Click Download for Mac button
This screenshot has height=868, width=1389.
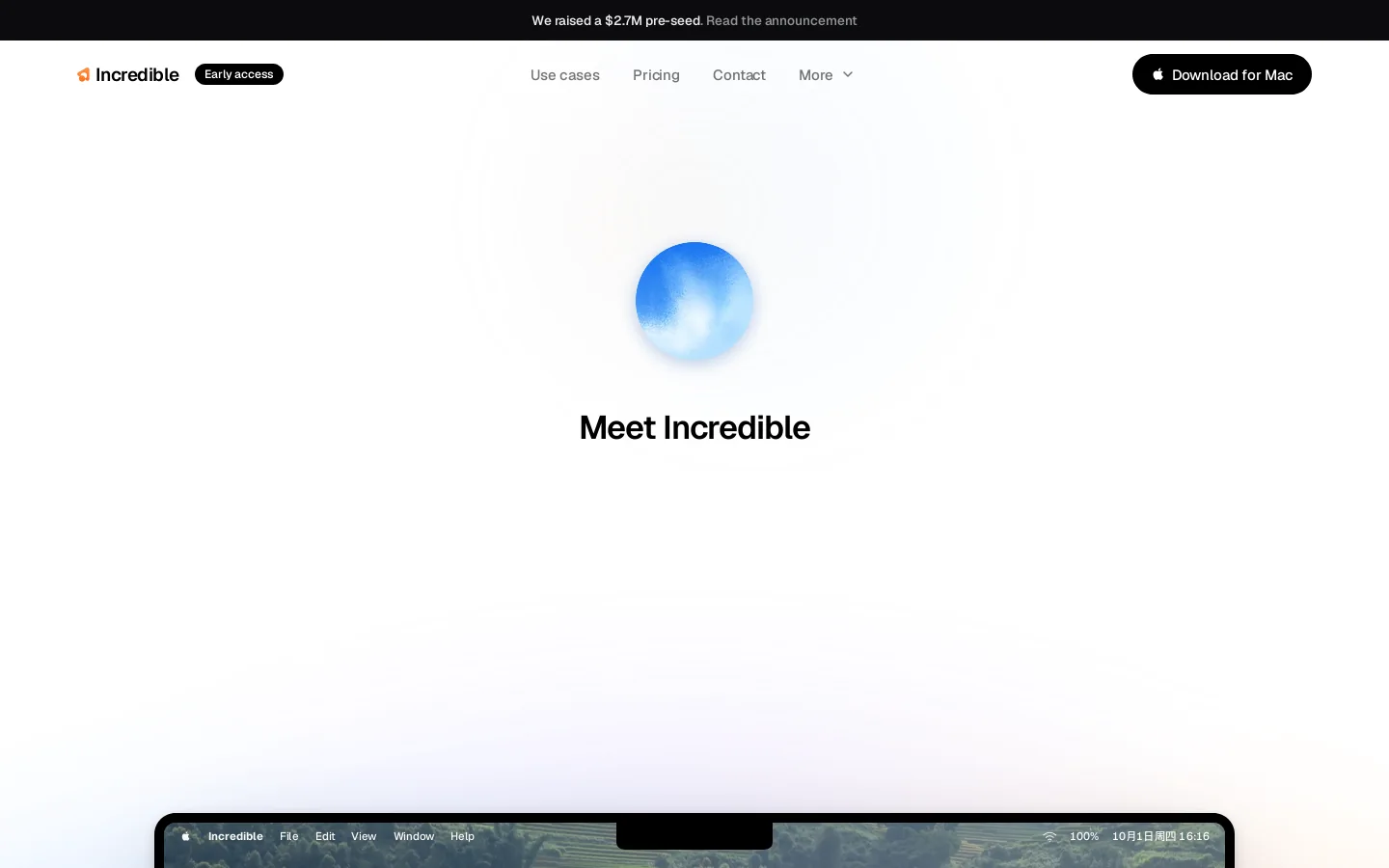tap(1222, 74)
